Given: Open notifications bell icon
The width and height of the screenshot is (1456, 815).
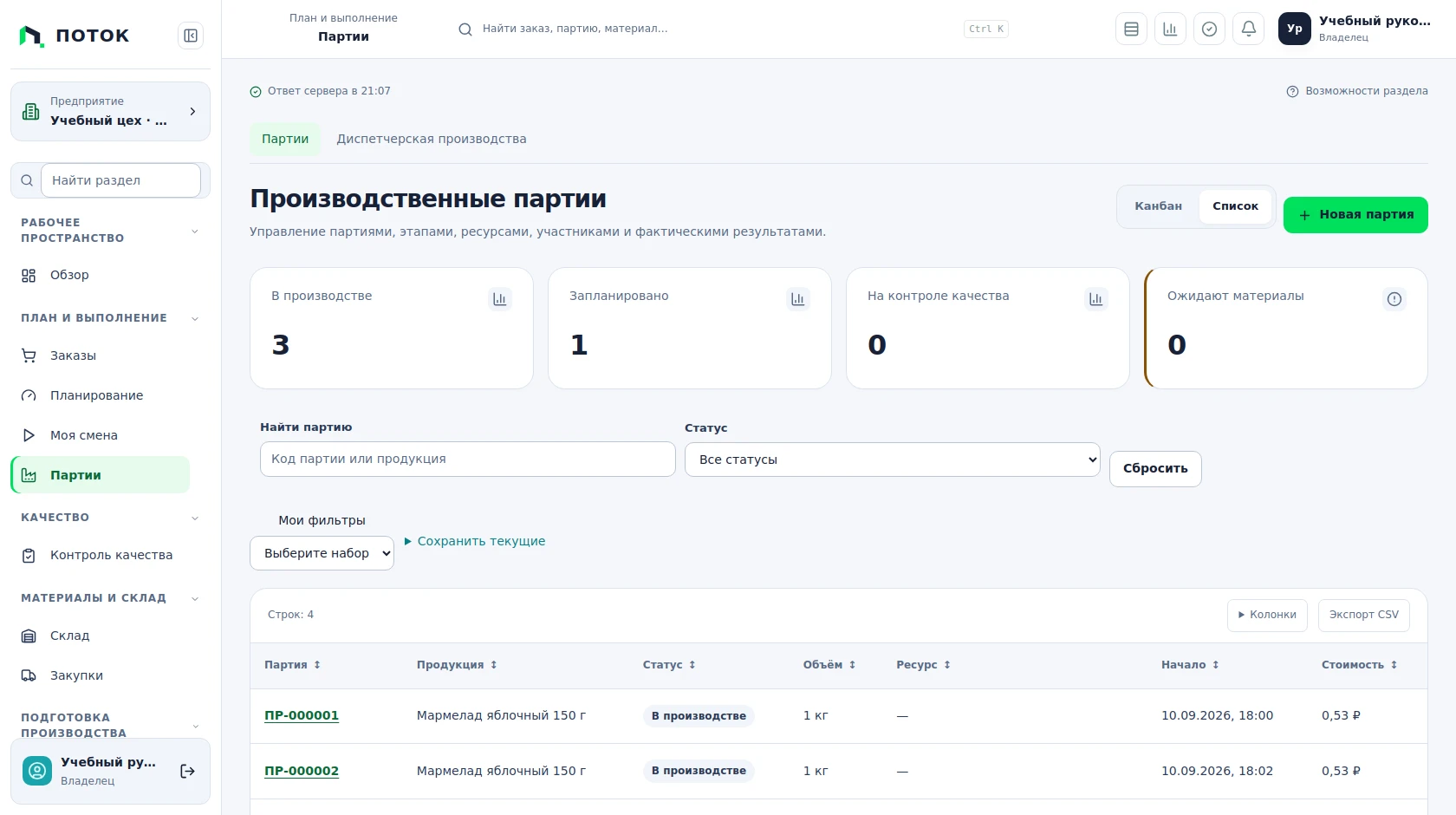Looking at the screenshot, I should (x=1249, y=29).
